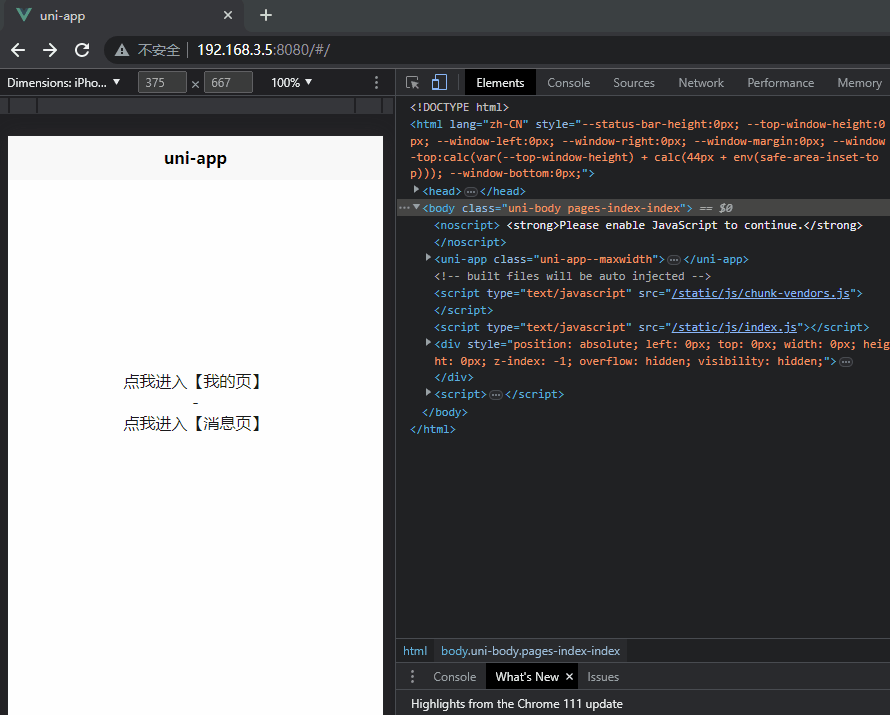The image size is (890, 715).
Task: Select the What's New drawer tab
Action: 527,677
